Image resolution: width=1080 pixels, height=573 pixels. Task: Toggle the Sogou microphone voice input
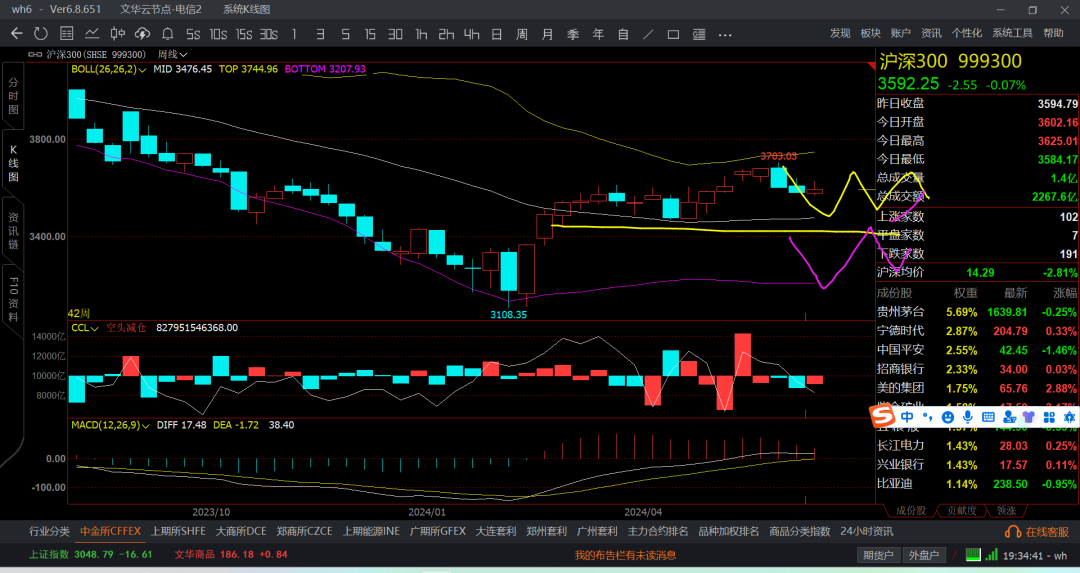click(968, 417)
